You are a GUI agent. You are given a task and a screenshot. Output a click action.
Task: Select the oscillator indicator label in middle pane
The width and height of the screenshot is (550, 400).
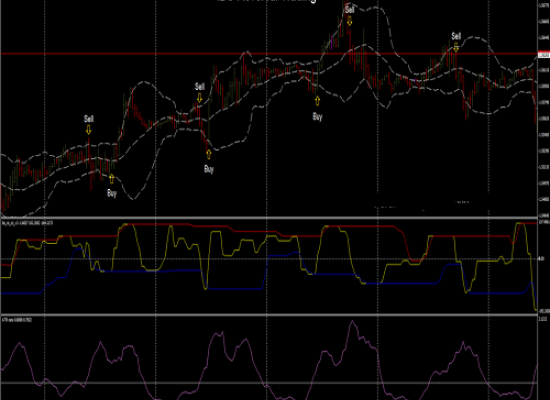pos(28,223)
